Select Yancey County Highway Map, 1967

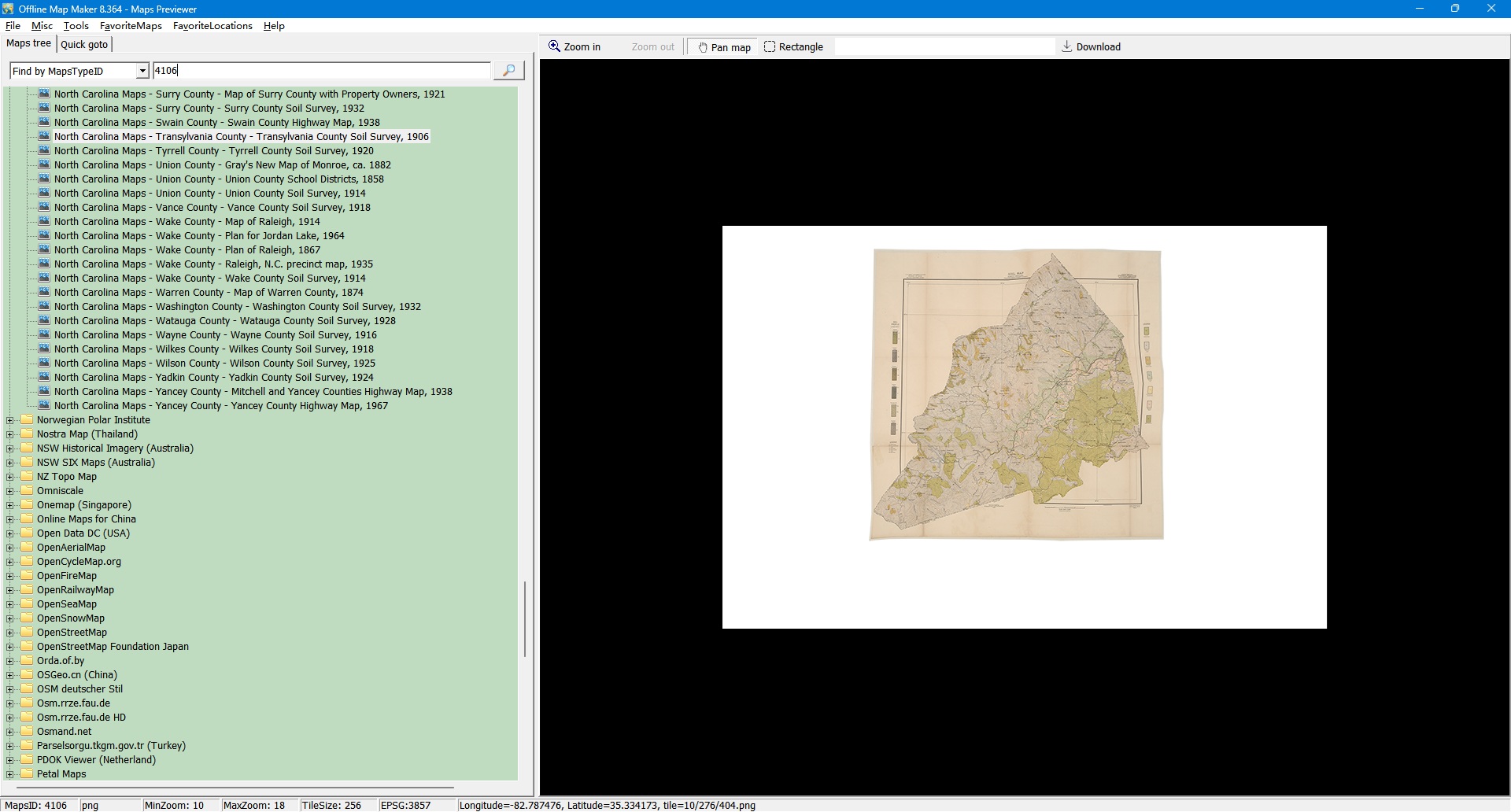pyautogui.click(x=220, y=406)
